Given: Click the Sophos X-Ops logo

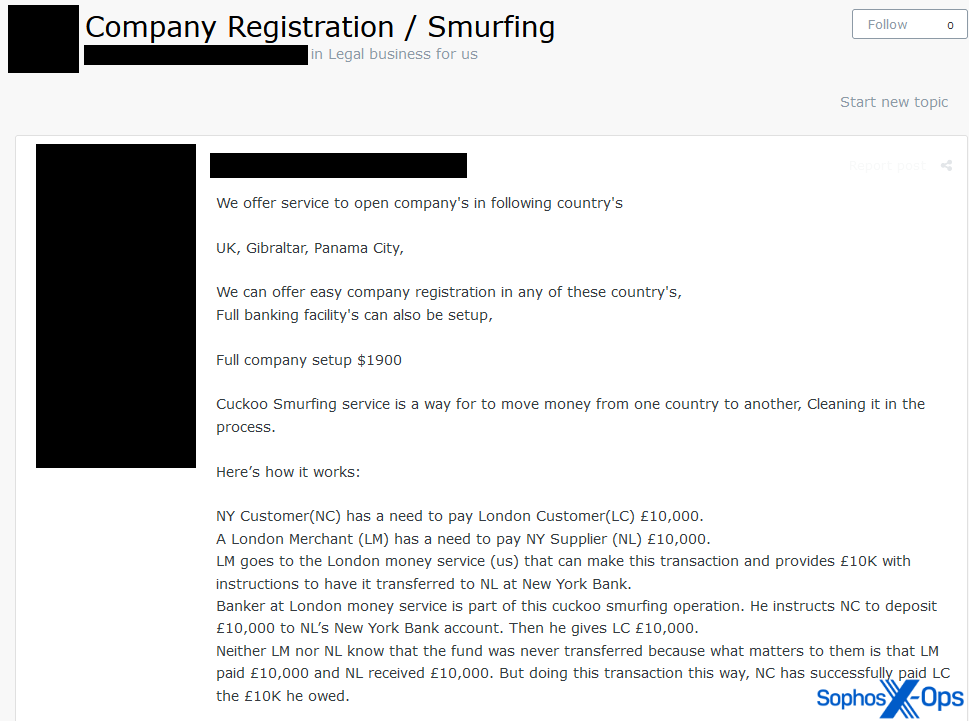Looking at the screenshot, I should click(890, 697).
